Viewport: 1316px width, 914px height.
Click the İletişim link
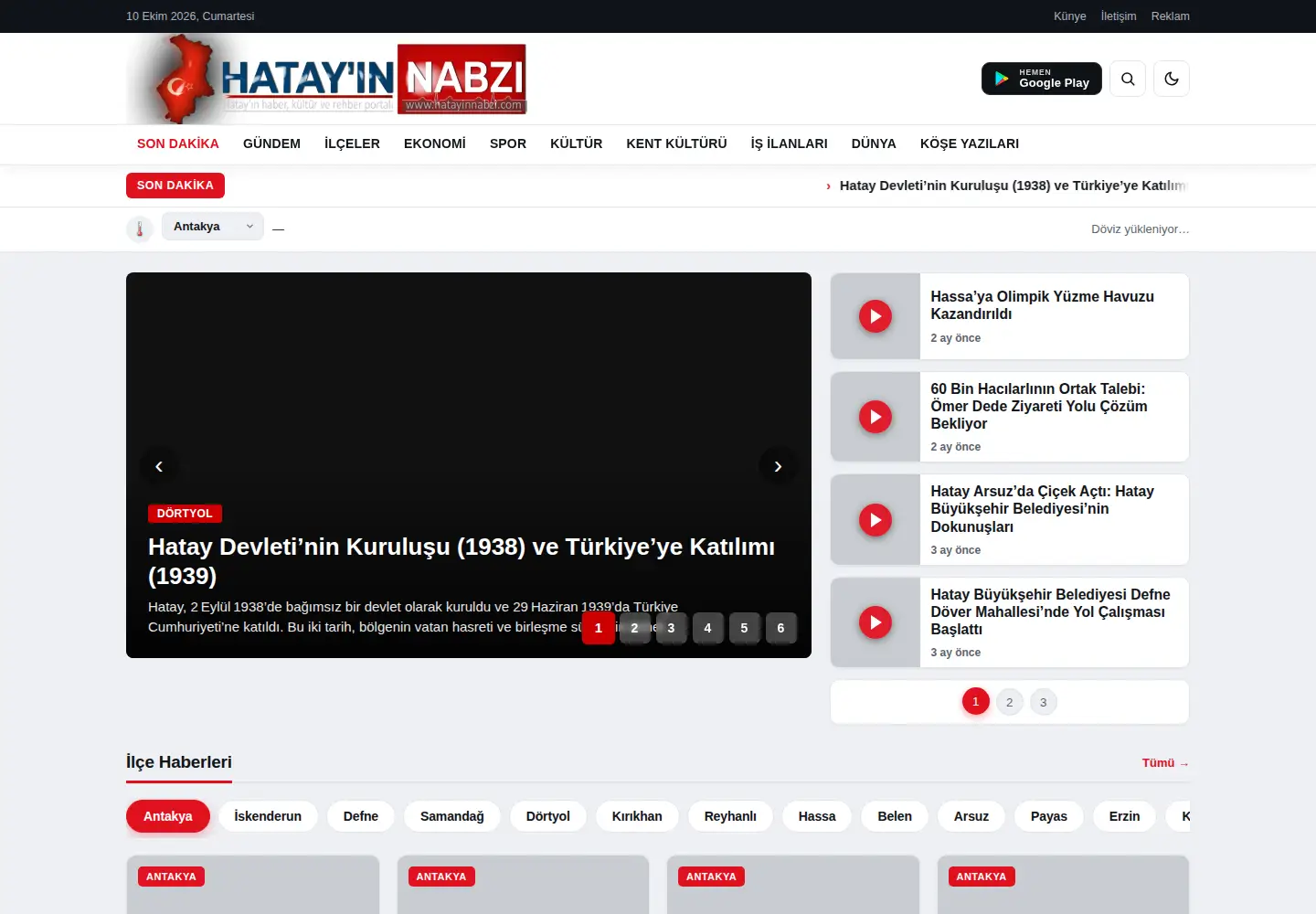click(x=1119, y=16)
